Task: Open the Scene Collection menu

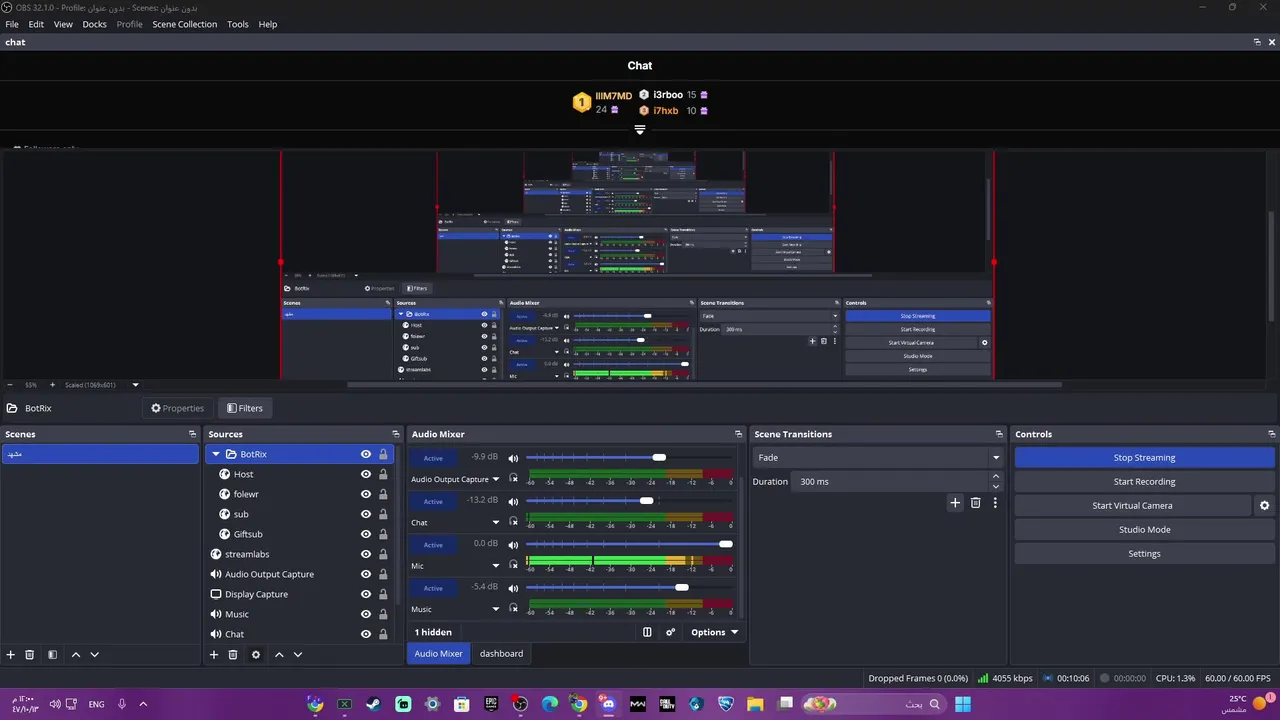Action: pyautogui.click(x=184, y=24)
